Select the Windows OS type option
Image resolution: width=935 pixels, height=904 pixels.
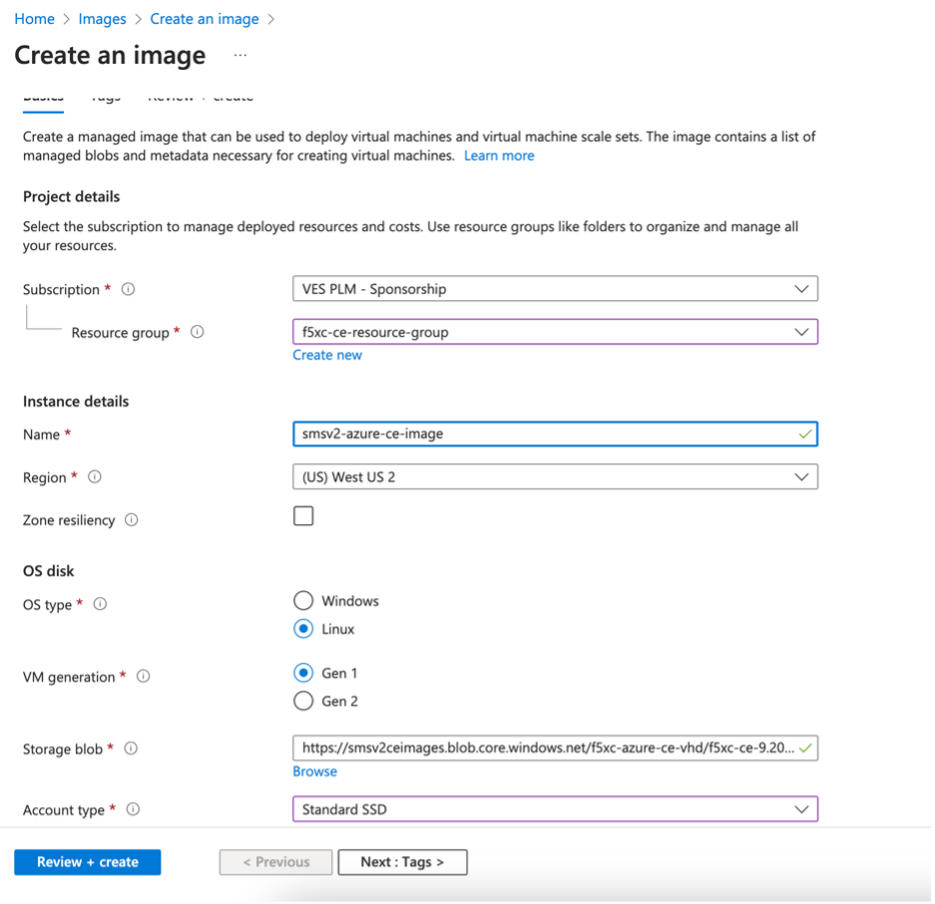303,601
